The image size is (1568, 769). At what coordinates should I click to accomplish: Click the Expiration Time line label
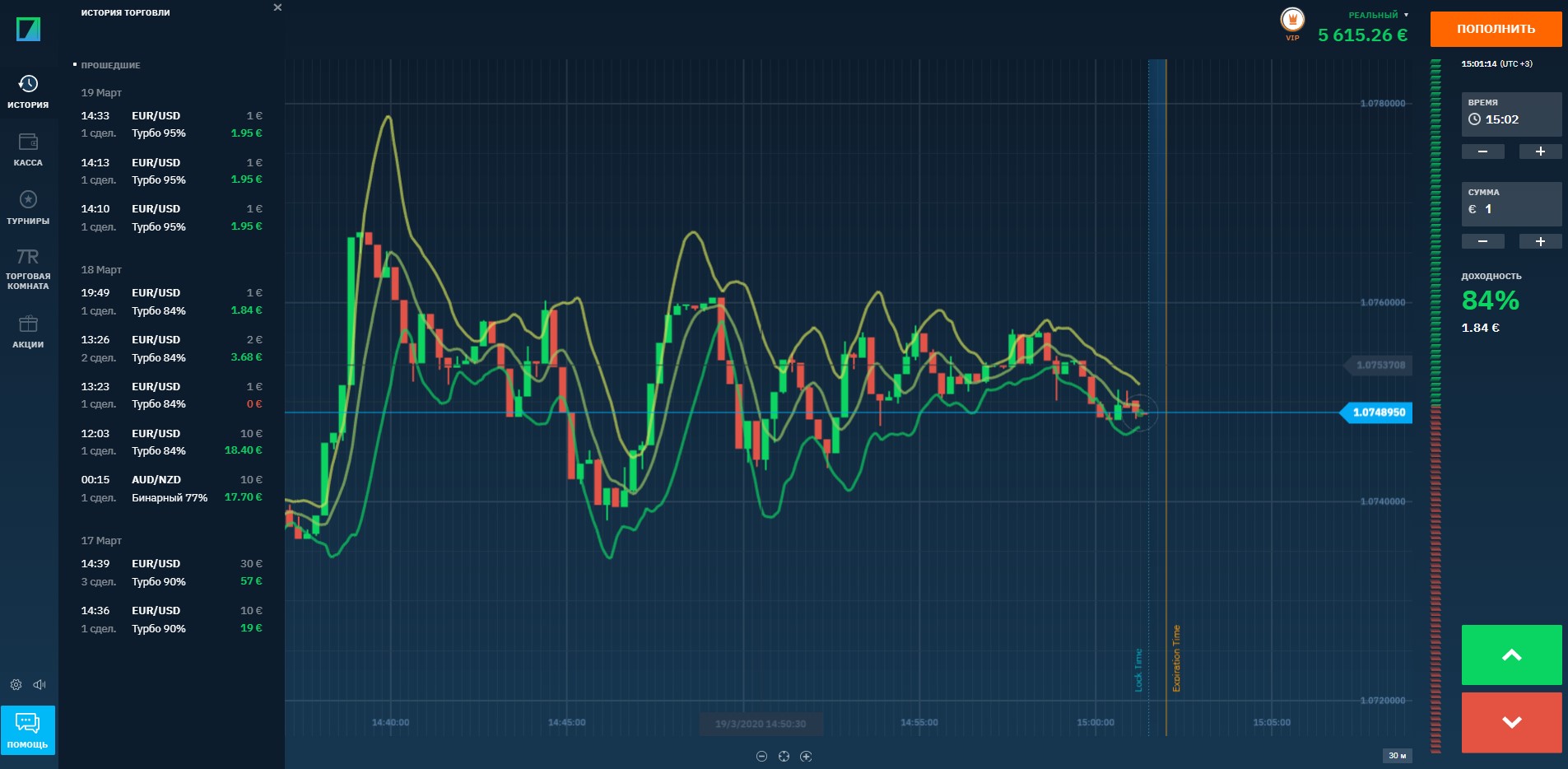coord(1176,659)
